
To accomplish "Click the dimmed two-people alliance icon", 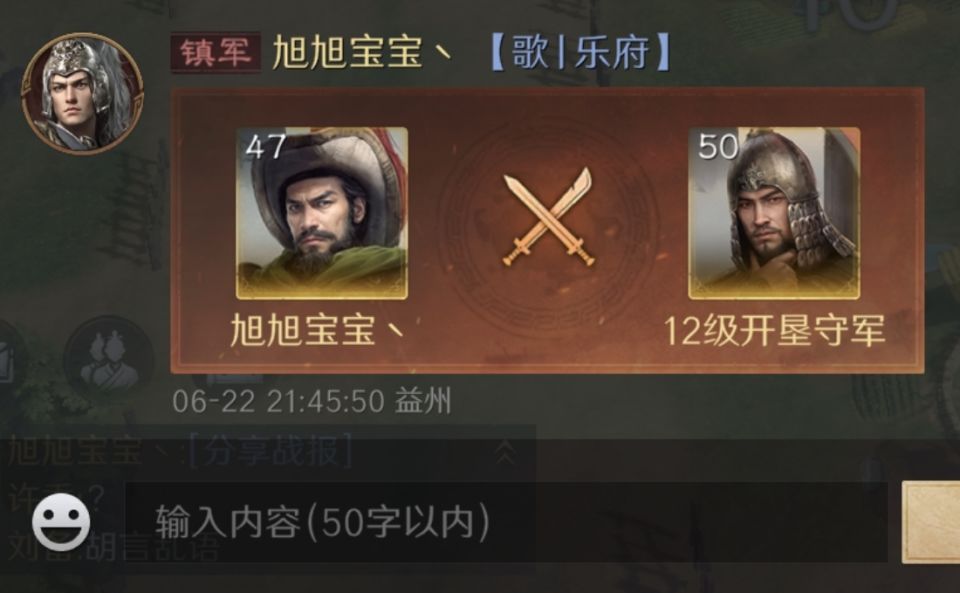I will [x=110, y=361].
